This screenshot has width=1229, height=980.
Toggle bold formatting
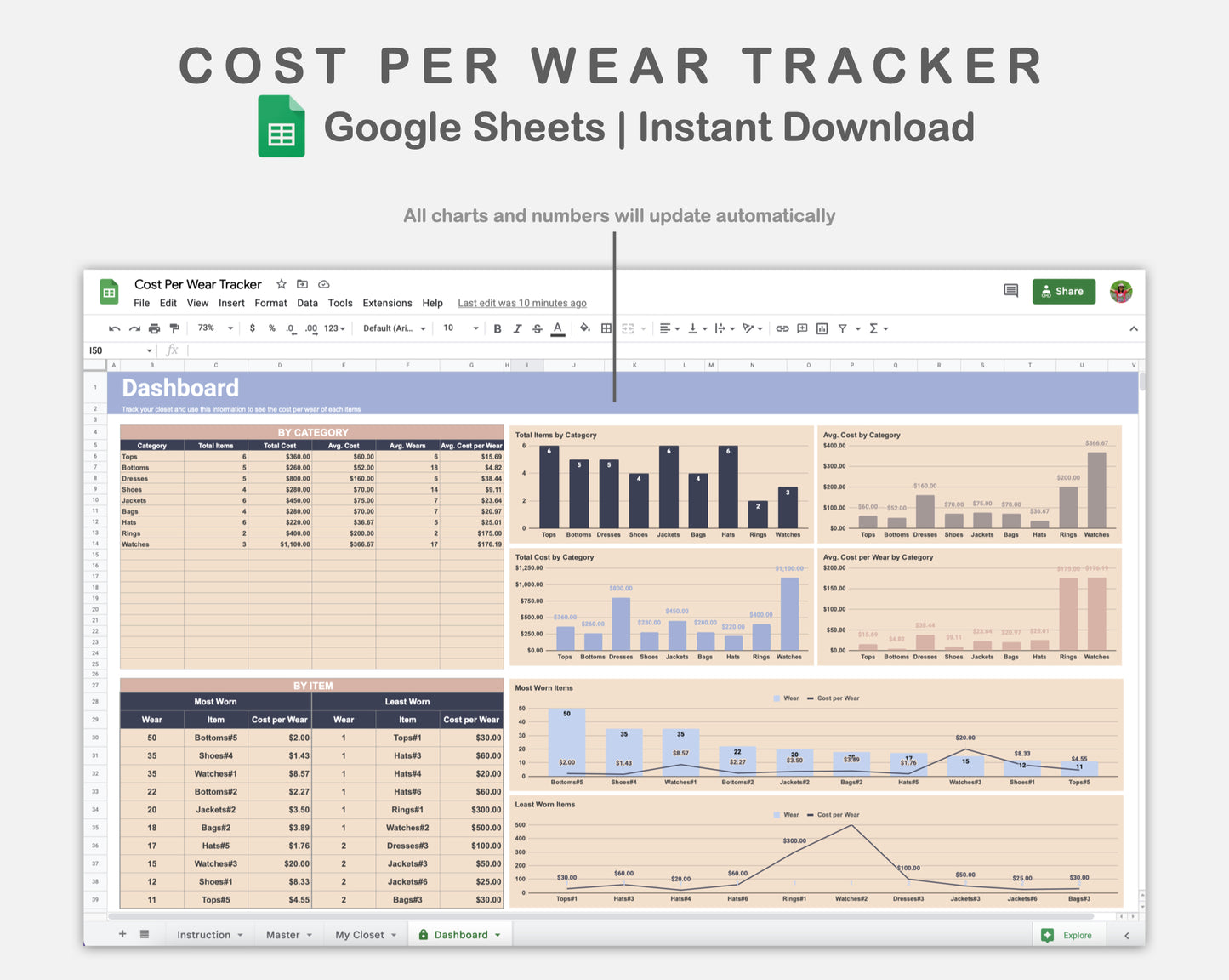pyautogui.click(x=498, y=328)
